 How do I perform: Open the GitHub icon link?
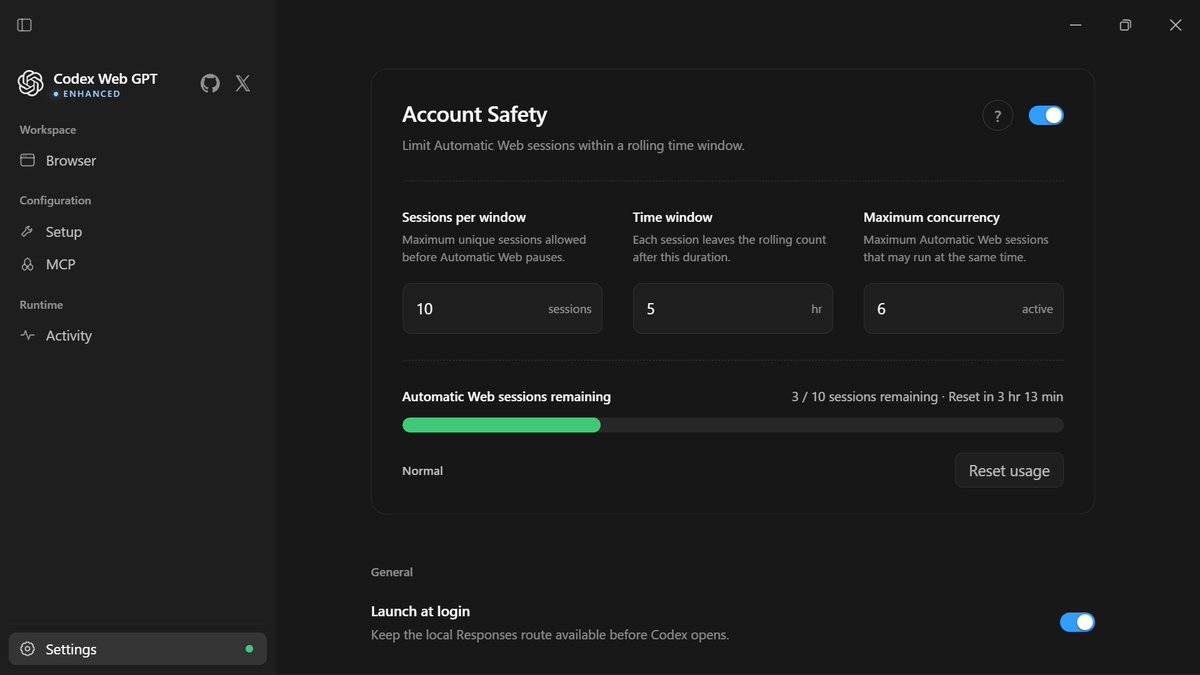pyautogui.click(x=210, y=83)
